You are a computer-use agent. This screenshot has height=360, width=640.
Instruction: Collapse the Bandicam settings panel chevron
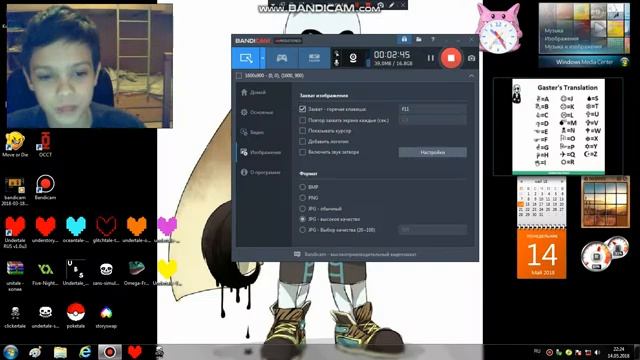pos(471,76)
